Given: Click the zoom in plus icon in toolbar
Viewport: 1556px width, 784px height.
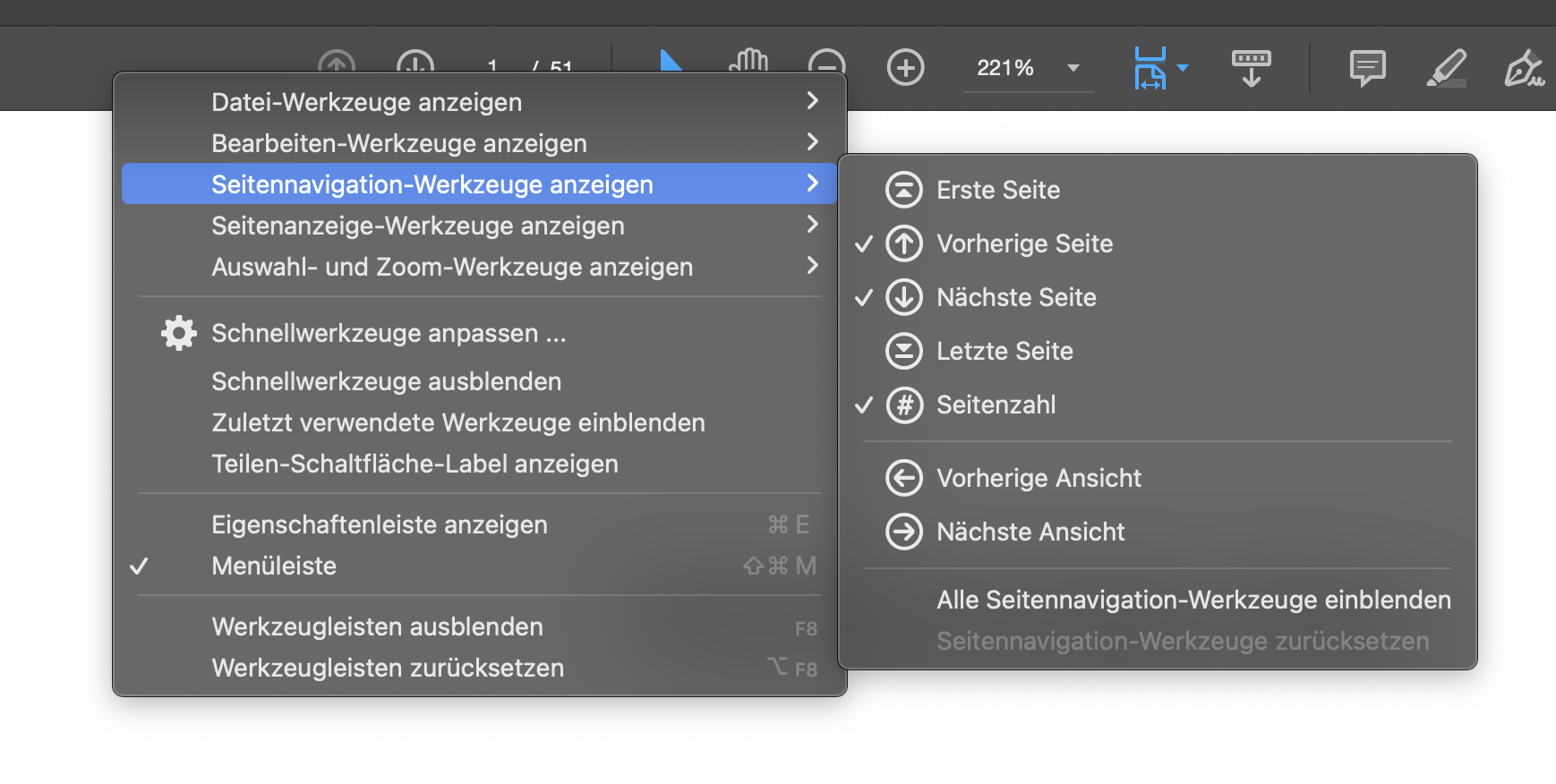Looking at the screenshot, I should coord(905,67).
